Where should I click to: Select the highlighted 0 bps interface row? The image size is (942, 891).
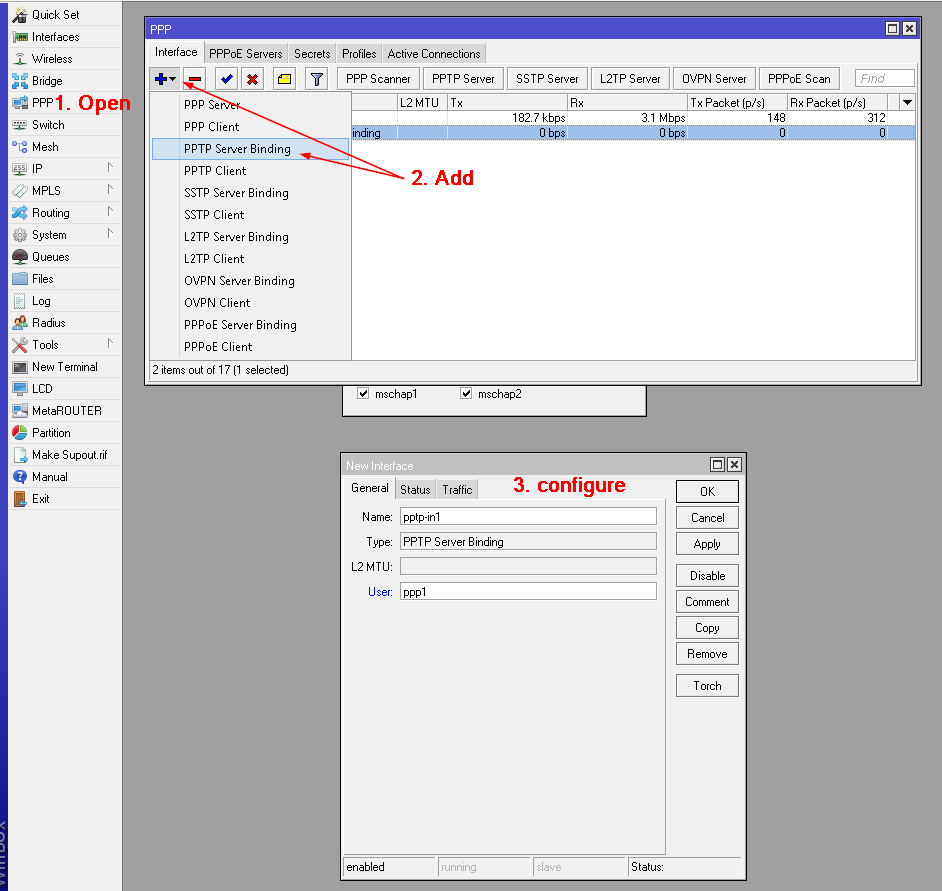pyautogui.click(x=633, y=133)
